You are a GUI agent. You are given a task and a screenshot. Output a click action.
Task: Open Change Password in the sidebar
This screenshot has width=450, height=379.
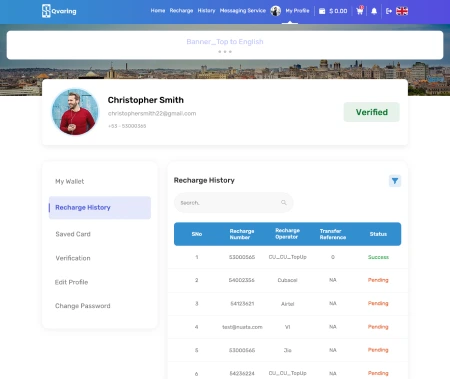tap(83, 306)
